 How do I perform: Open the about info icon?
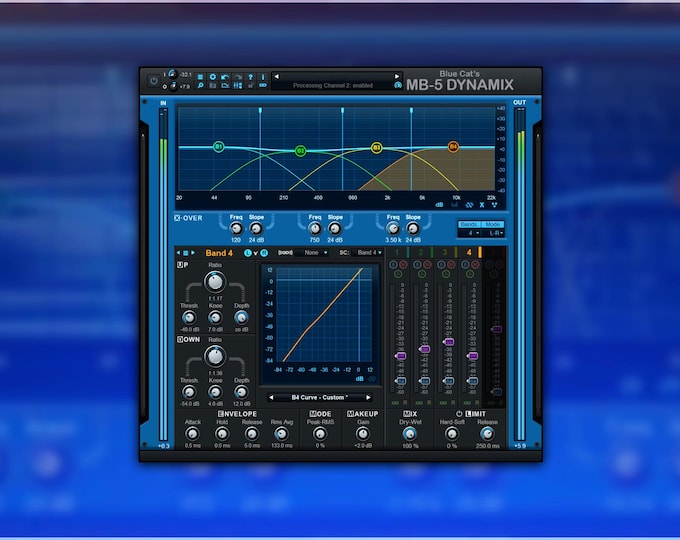pos(263,77)
